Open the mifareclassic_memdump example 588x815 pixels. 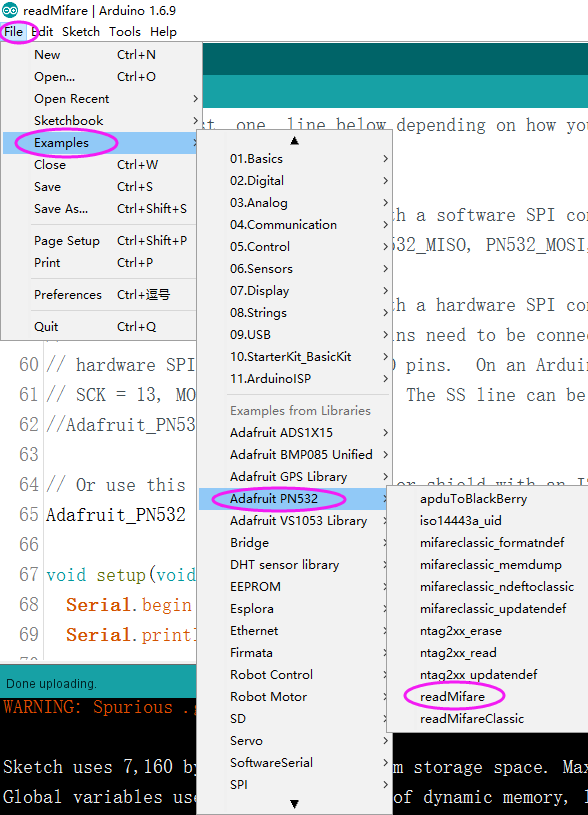point(488,564)
